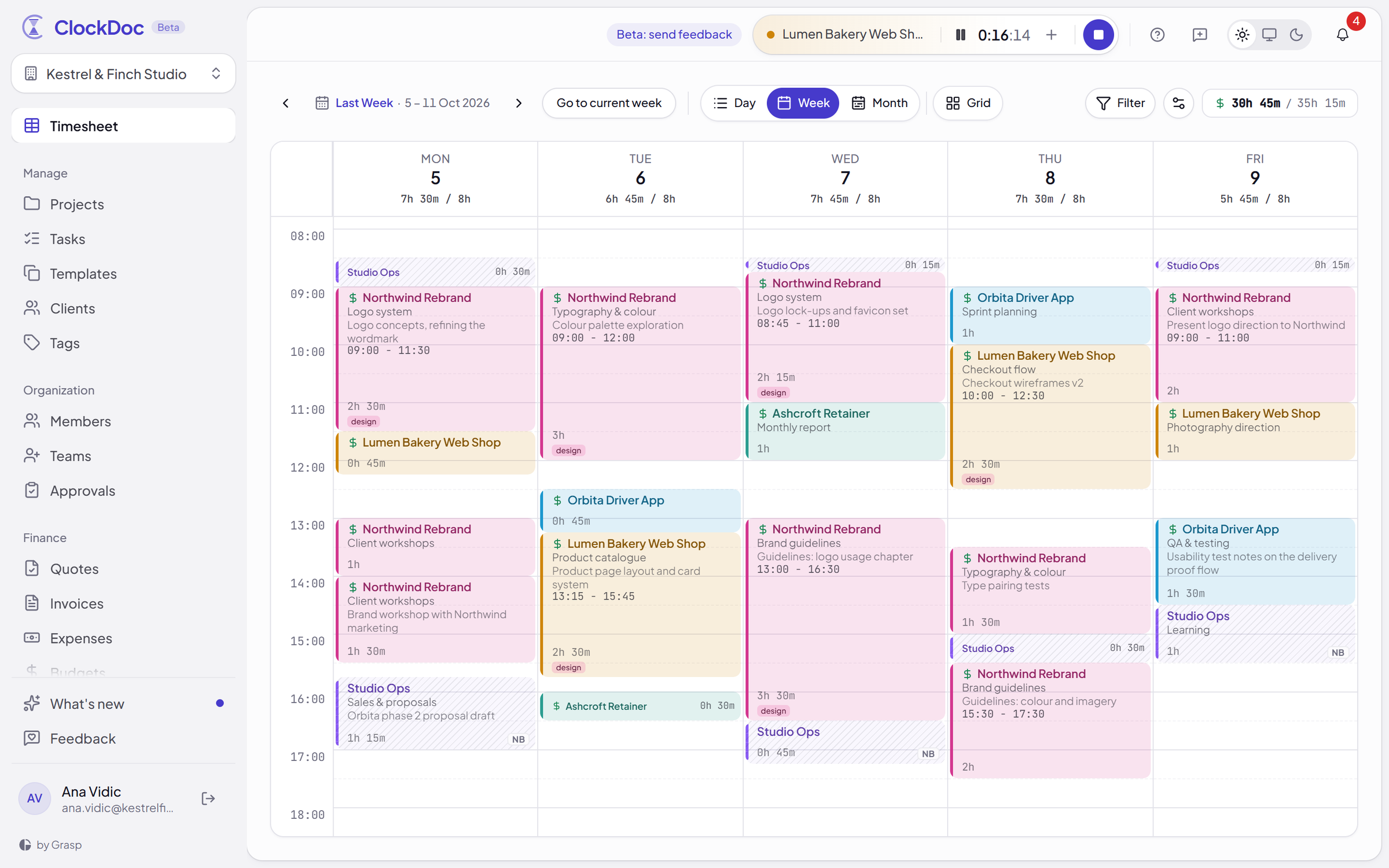Pause the running timer

tap(960, 35)
